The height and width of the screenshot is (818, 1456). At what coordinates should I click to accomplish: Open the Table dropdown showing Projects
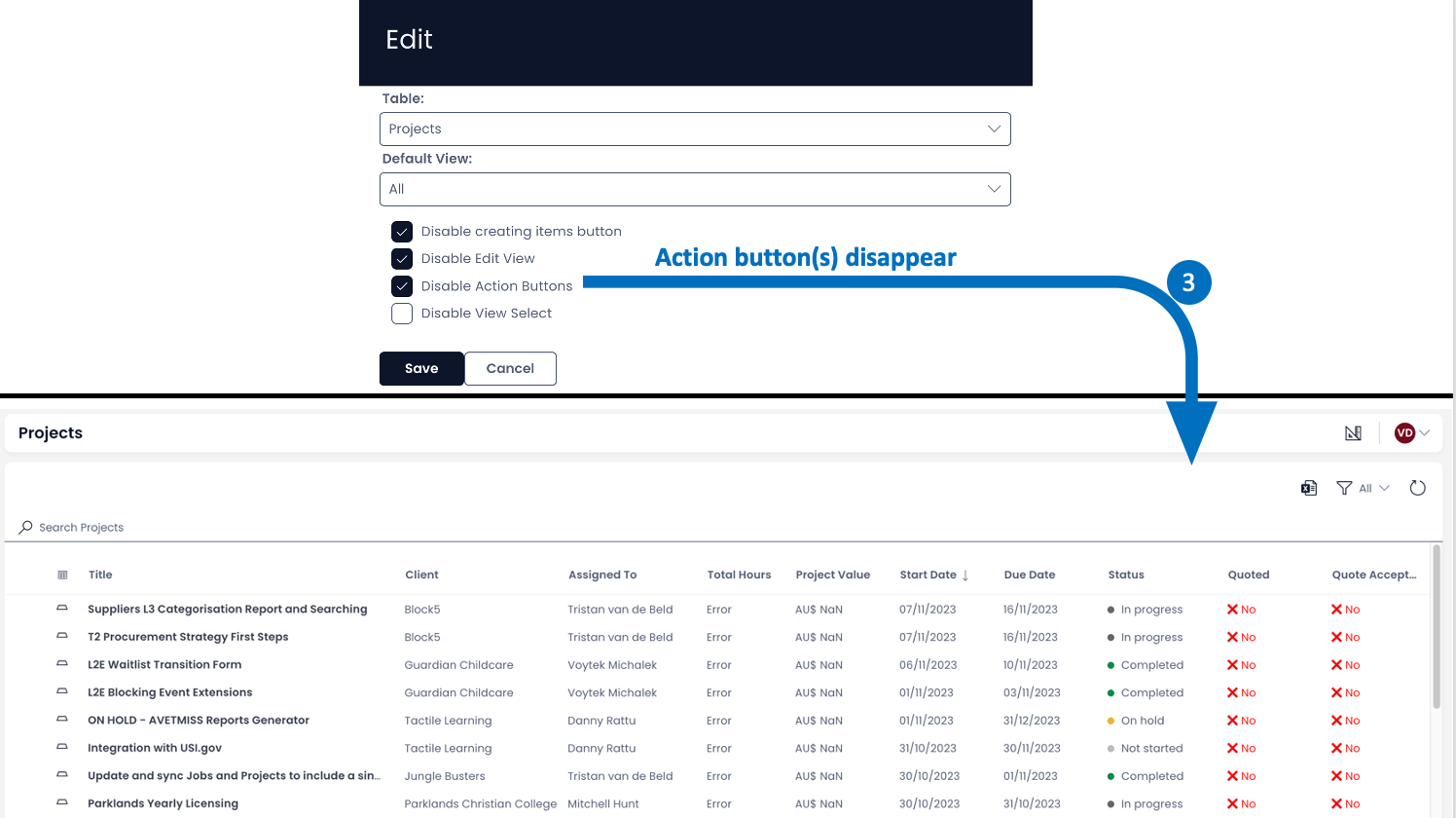pyautogui.click(x=695, y=130)
